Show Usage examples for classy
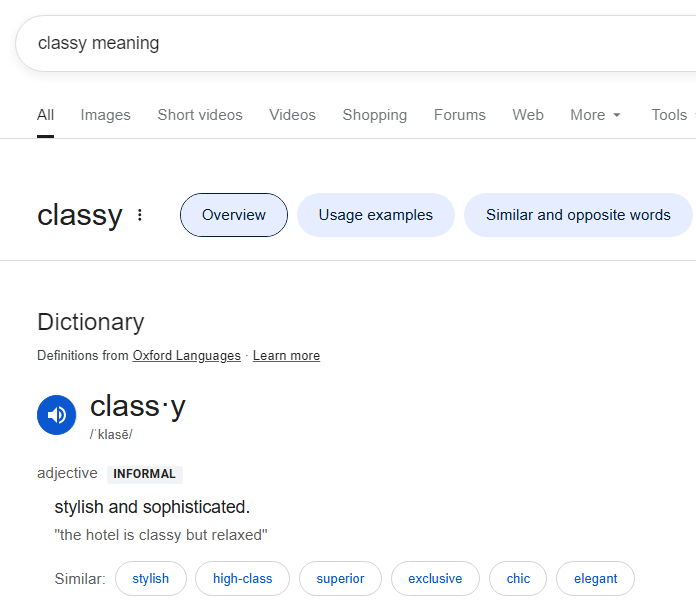This screenshot has height=611, width=696. (376, 215)
